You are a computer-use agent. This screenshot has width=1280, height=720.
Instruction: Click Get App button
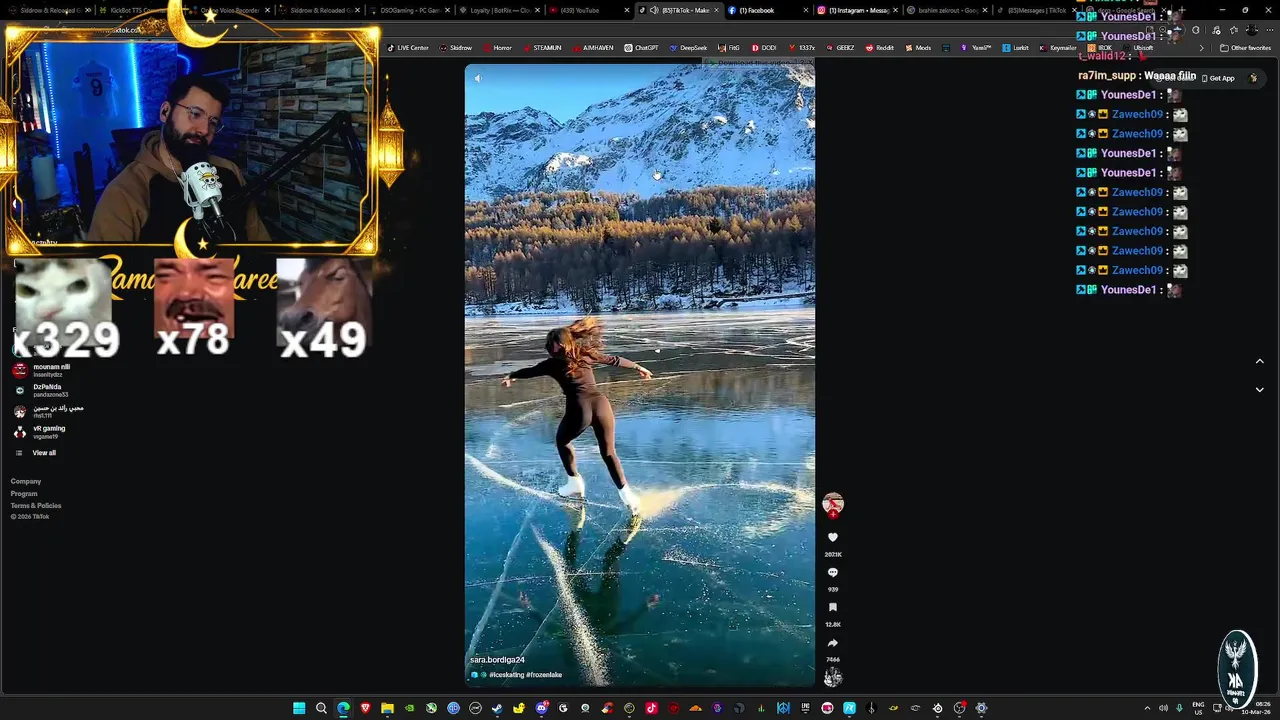tap(1218, 78)
